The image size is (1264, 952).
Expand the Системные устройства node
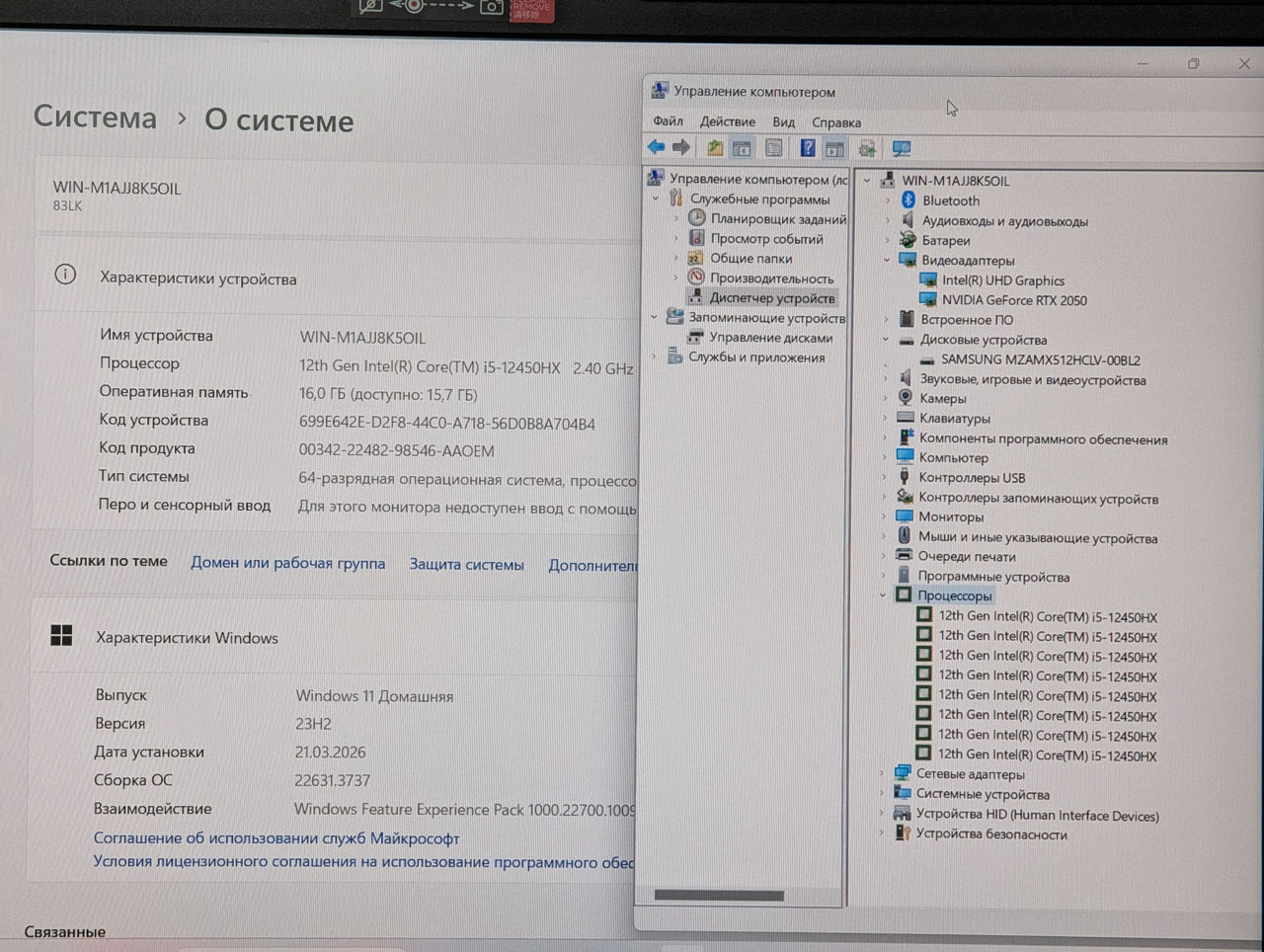(882, 793)
